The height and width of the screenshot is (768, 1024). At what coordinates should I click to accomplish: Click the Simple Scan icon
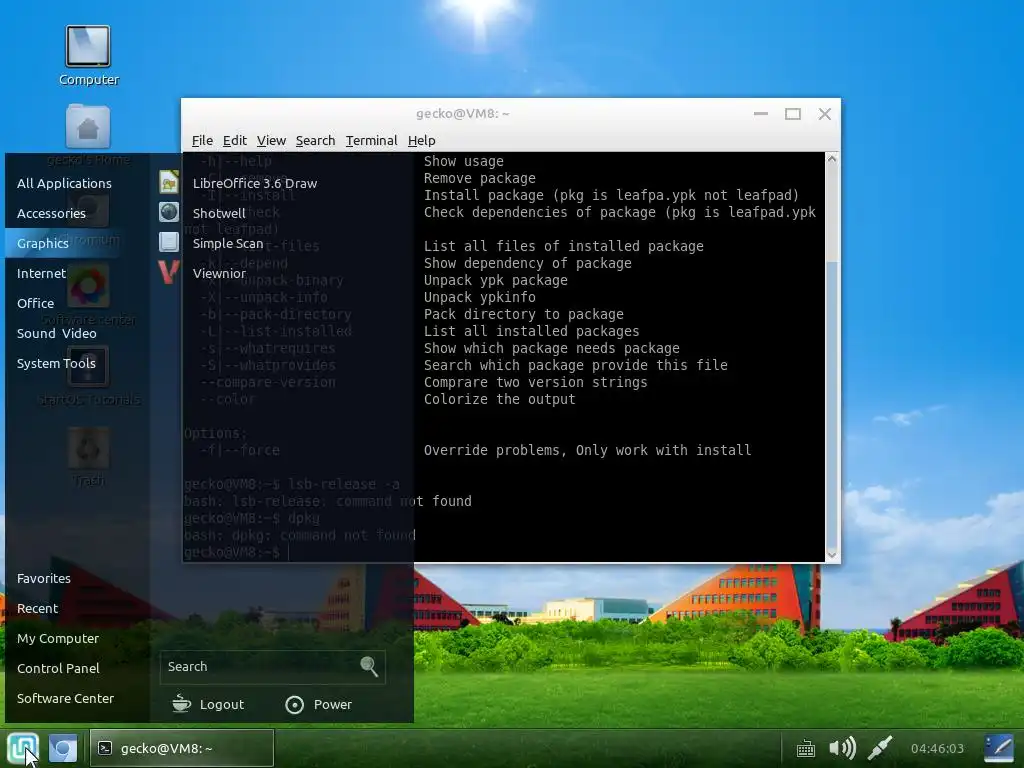[x=168, y=242]
